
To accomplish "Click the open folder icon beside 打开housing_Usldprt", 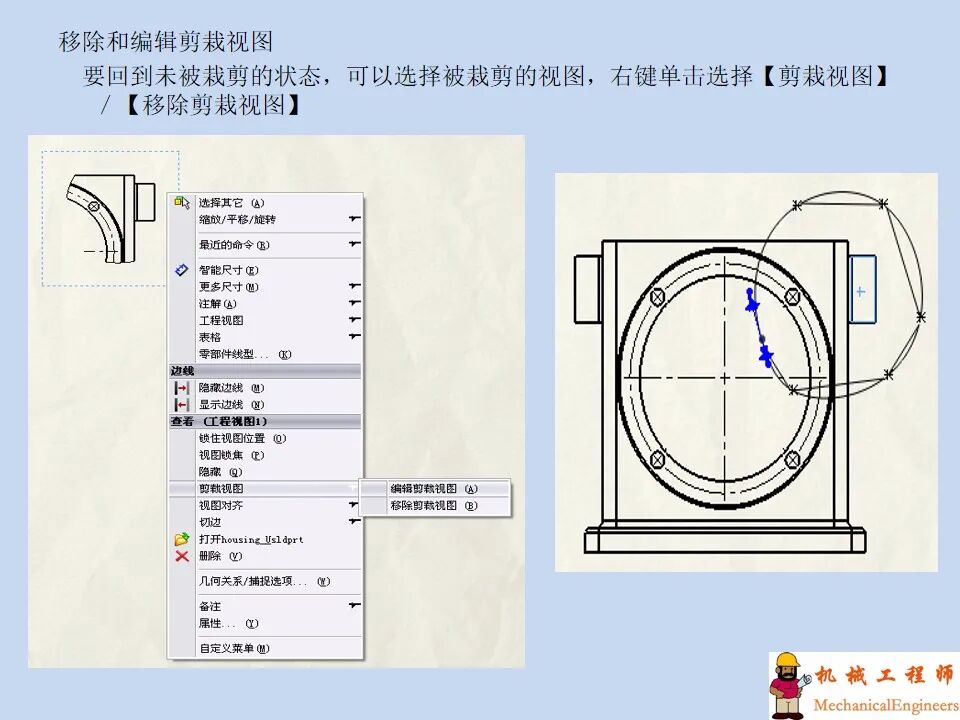I will coord(180,538).
